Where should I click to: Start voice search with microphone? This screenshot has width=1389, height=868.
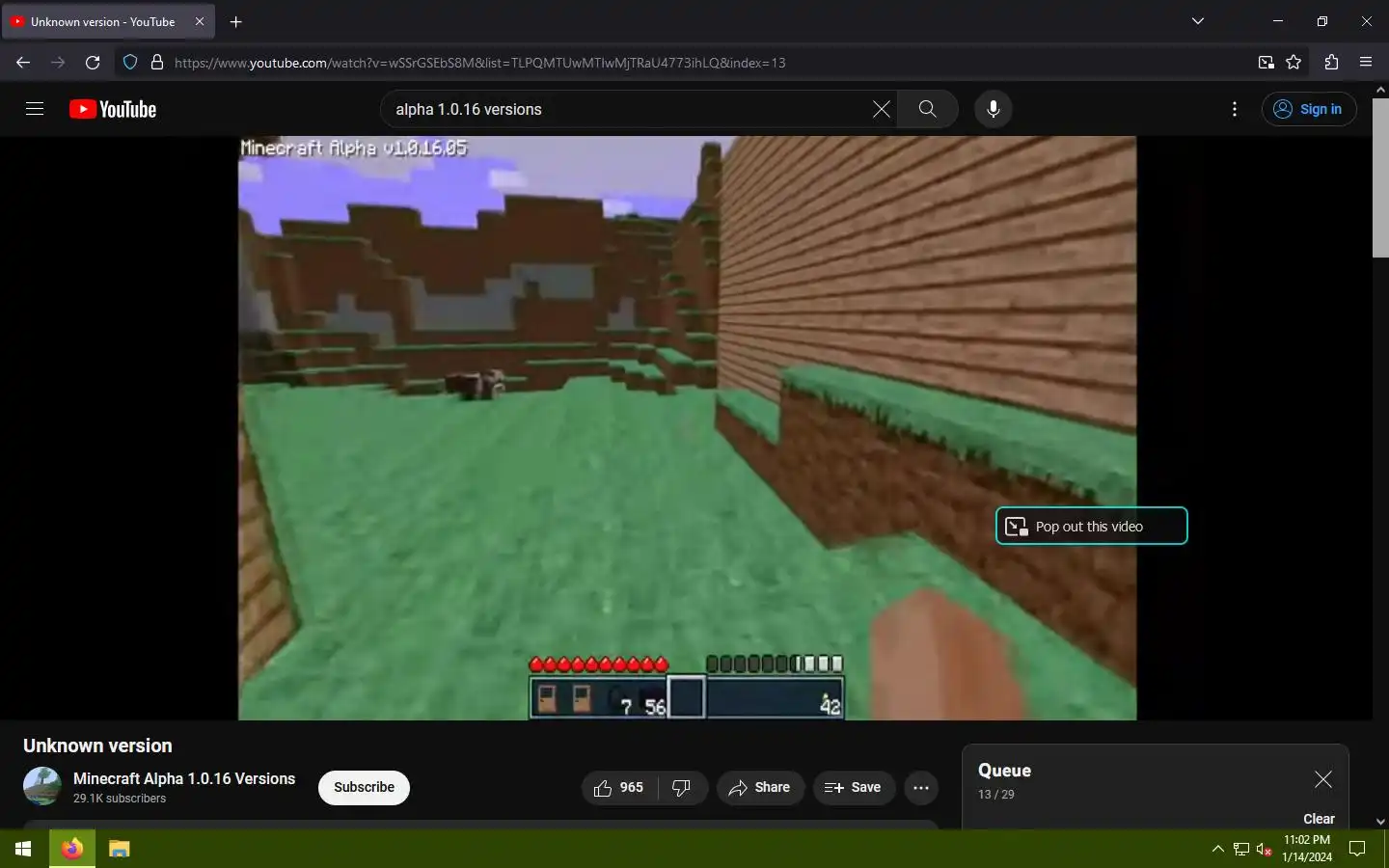click(993, 109)
